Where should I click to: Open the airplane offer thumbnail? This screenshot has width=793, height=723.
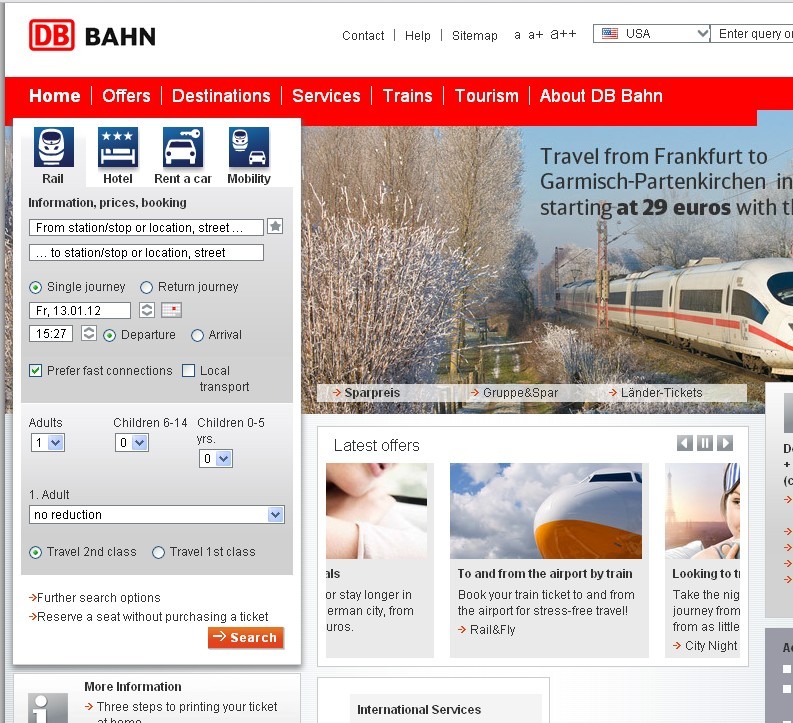tap(546, 511)
